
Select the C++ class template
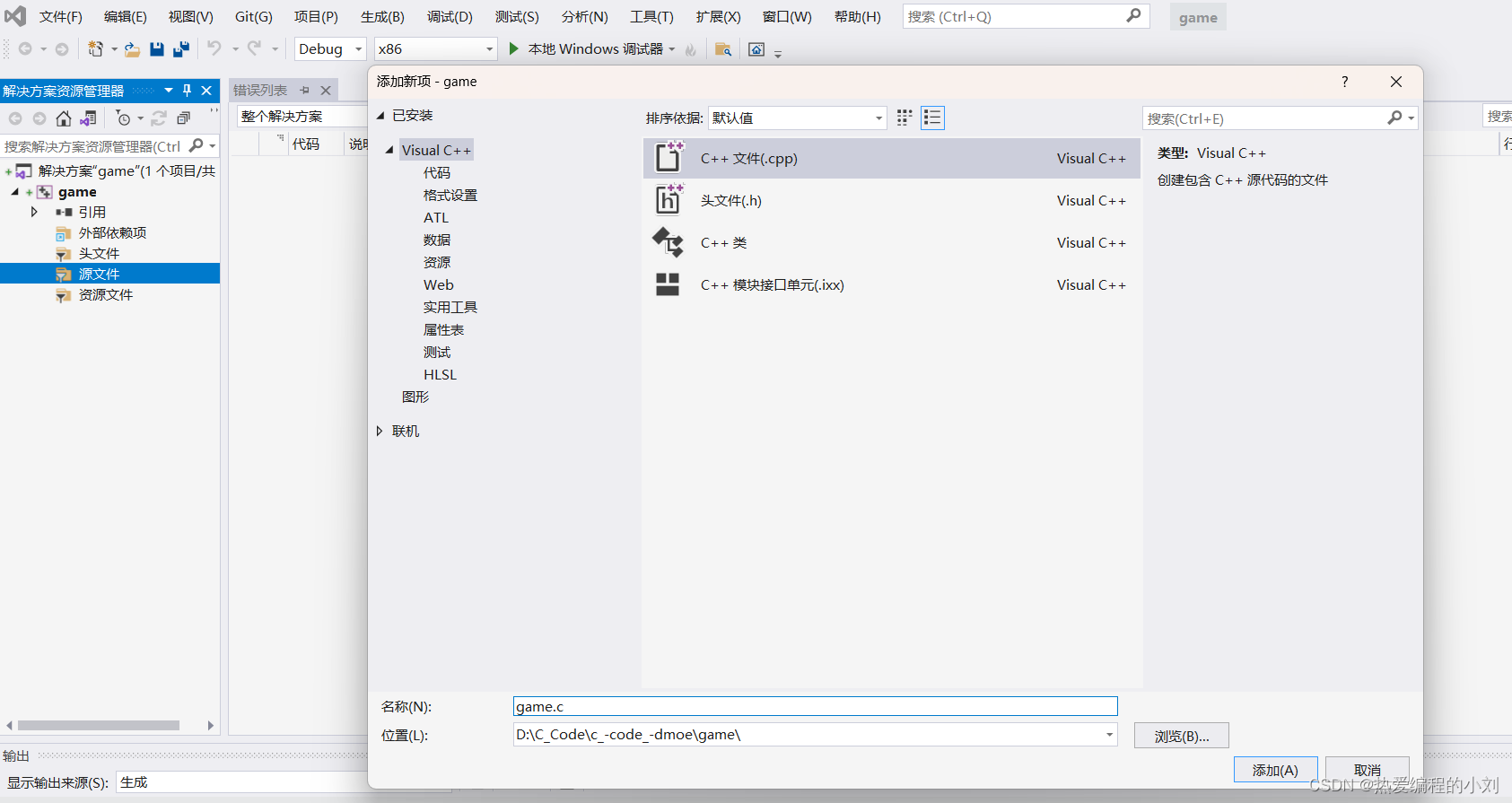point(892,242)
